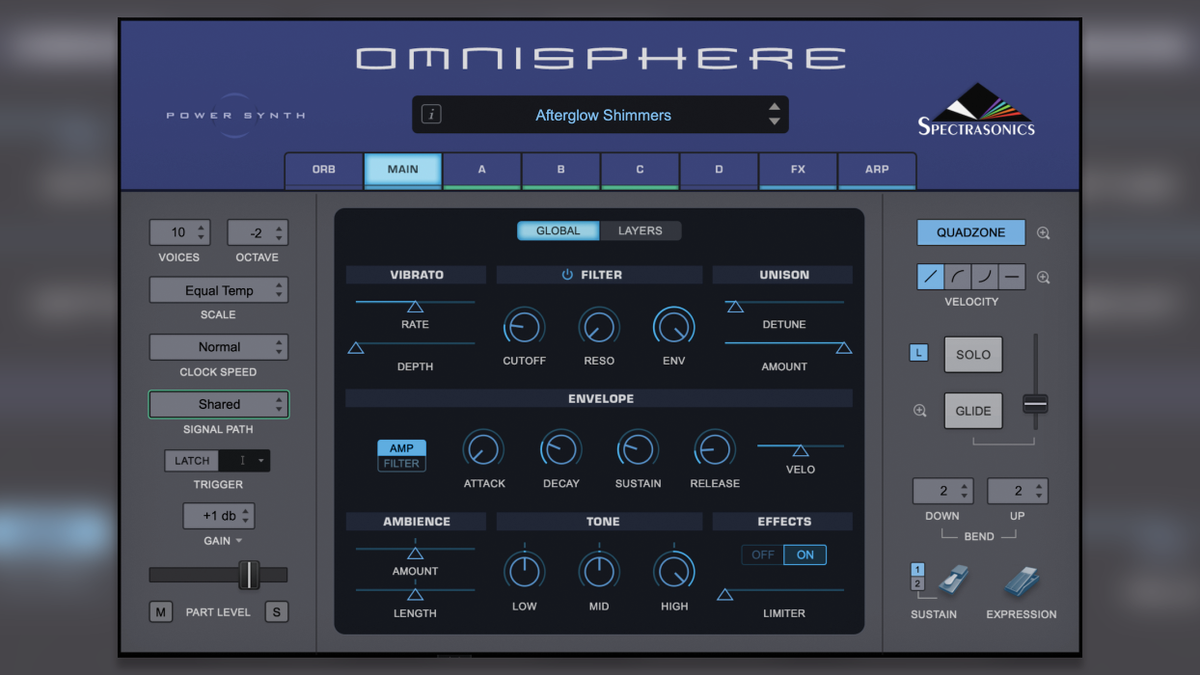Image resolution: width=1200 pixels, height=675 pixels.
Task: Select the linear velocity curve icon
Action: point(930,276)
